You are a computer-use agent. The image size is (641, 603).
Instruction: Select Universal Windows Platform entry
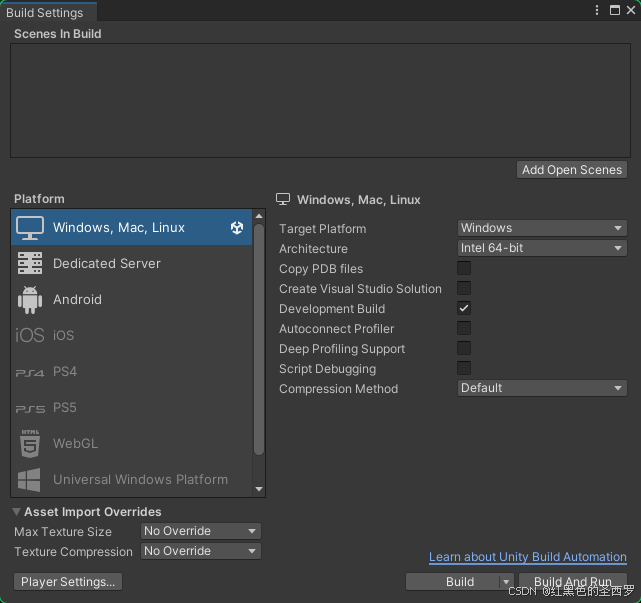click(x=132, y=480)
